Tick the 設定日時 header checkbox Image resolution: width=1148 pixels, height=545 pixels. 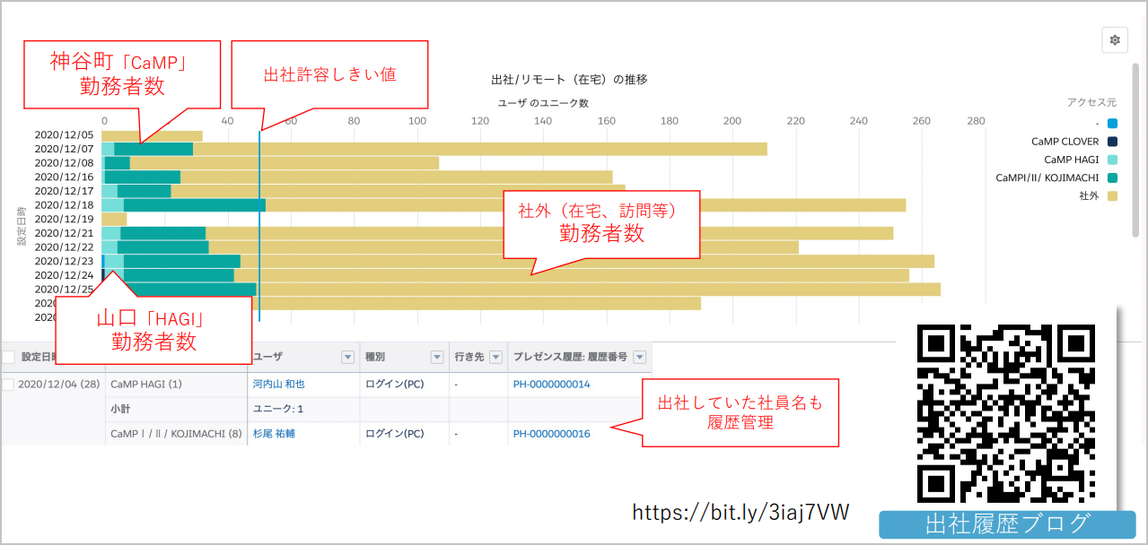(9, 357)
